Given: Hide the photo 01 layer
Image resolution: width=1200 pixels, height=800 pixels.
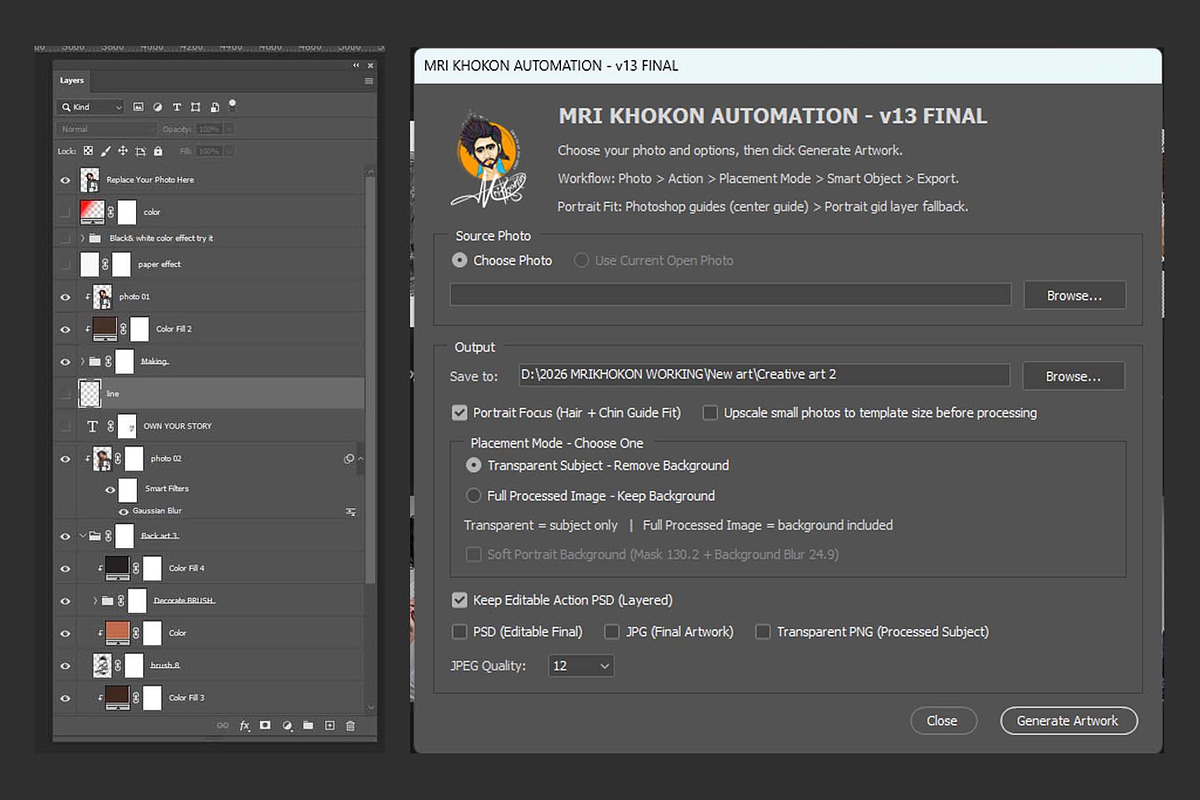Looking at the screenshot, I should pyautogui.click(x=65, y=297).
